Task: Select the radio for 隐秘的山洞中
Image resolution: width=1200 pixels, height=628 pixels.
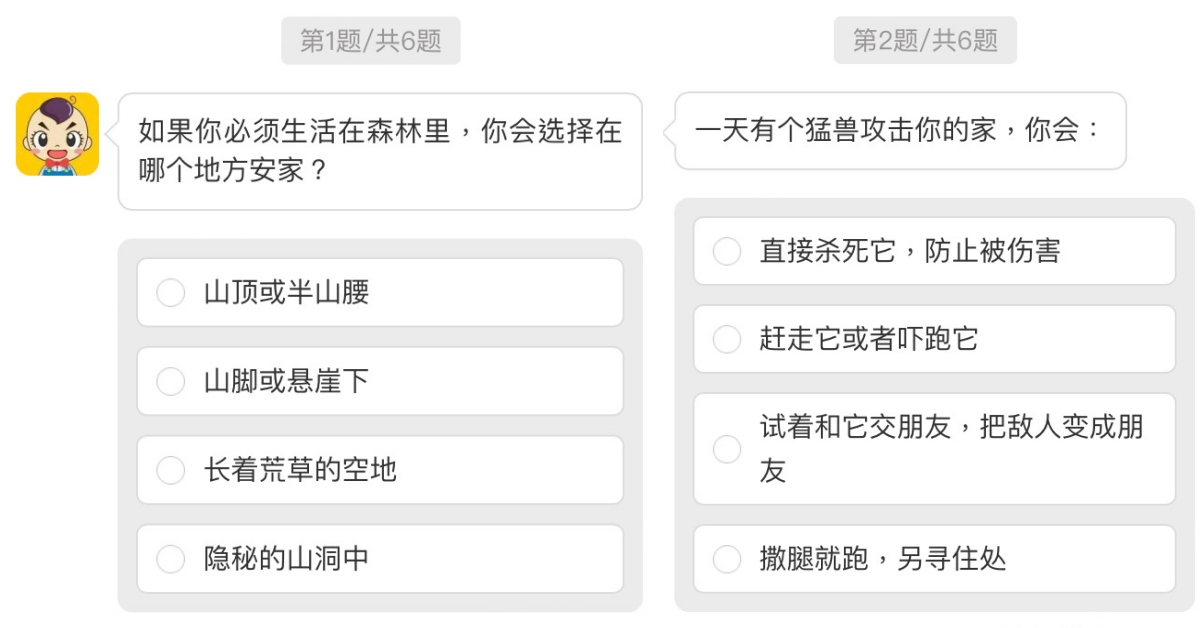Action: 171,558
